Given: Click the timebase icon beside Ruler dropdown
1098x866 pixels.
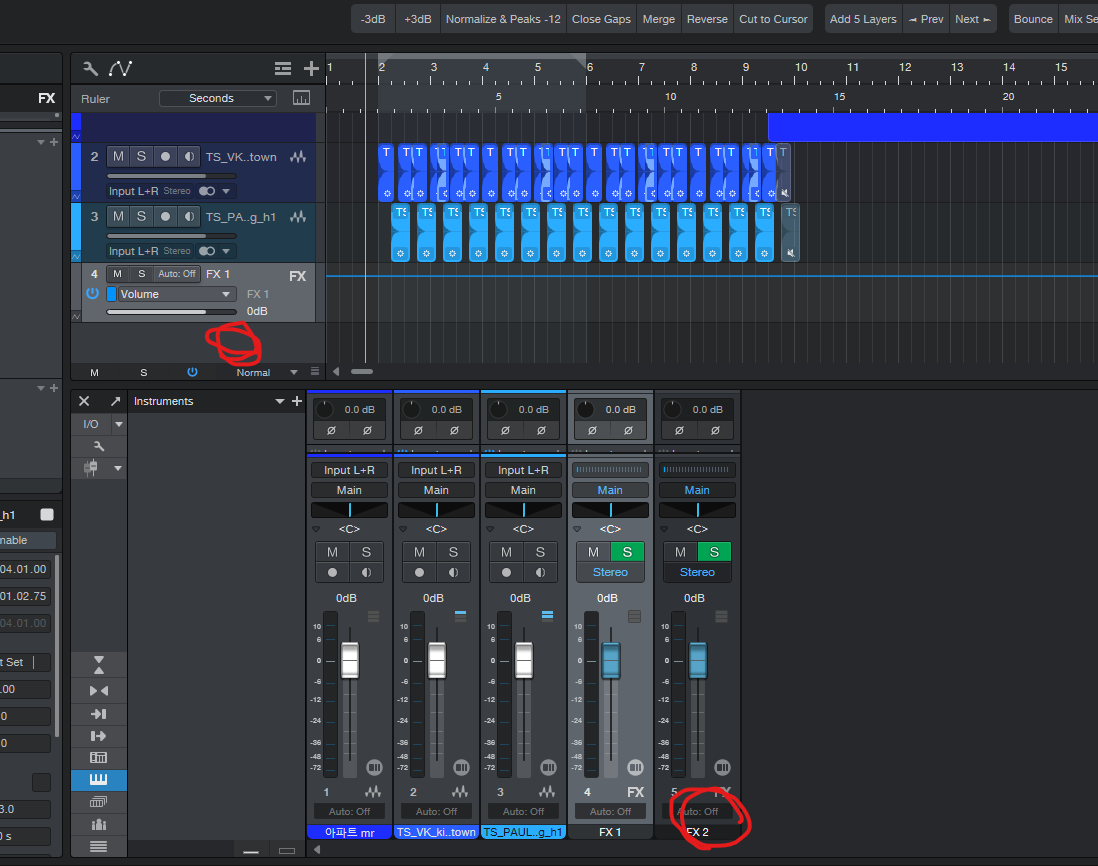Looking at the screenshot, I should (x=301, y=98).
